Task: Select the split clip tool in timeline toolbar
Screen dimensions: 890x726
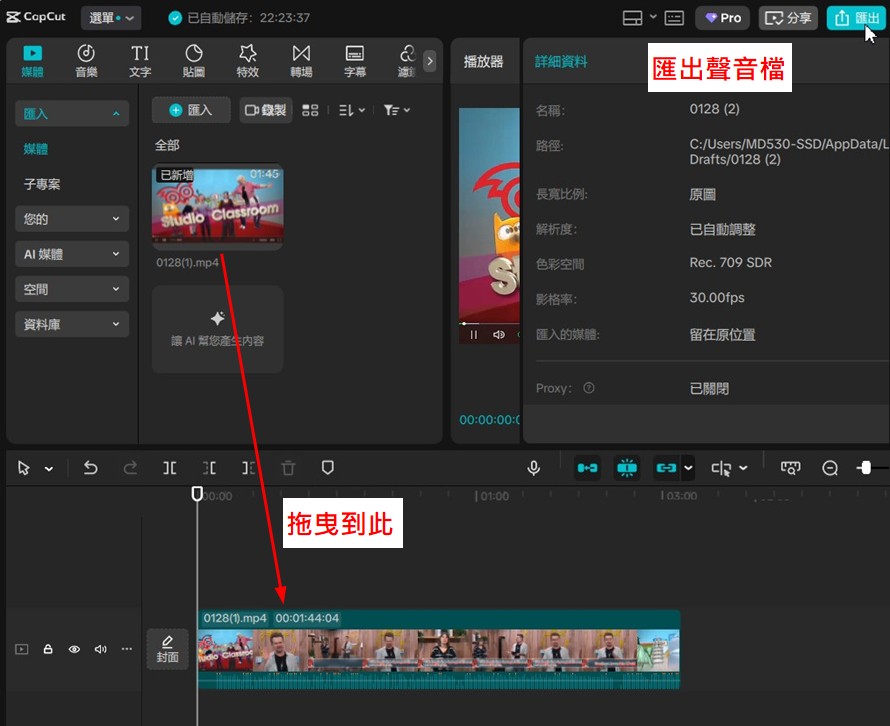Action: [x=170, y=468]
